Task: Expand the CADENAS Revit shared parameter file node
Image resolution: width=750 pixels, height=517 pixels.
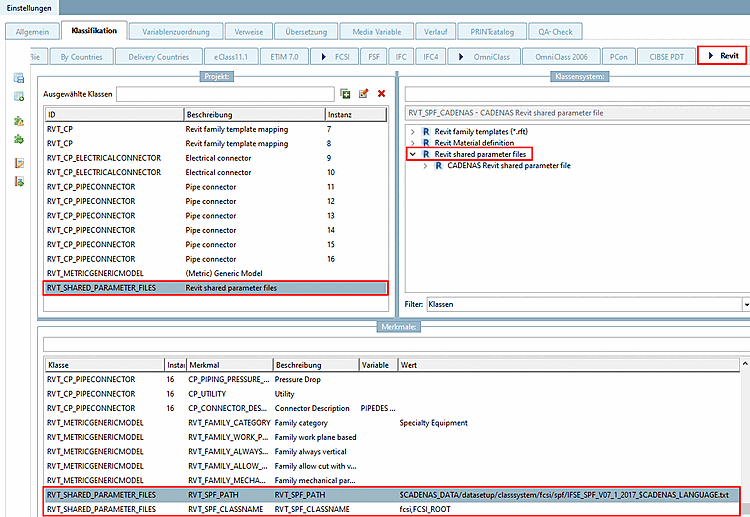Action: [425, 165]
